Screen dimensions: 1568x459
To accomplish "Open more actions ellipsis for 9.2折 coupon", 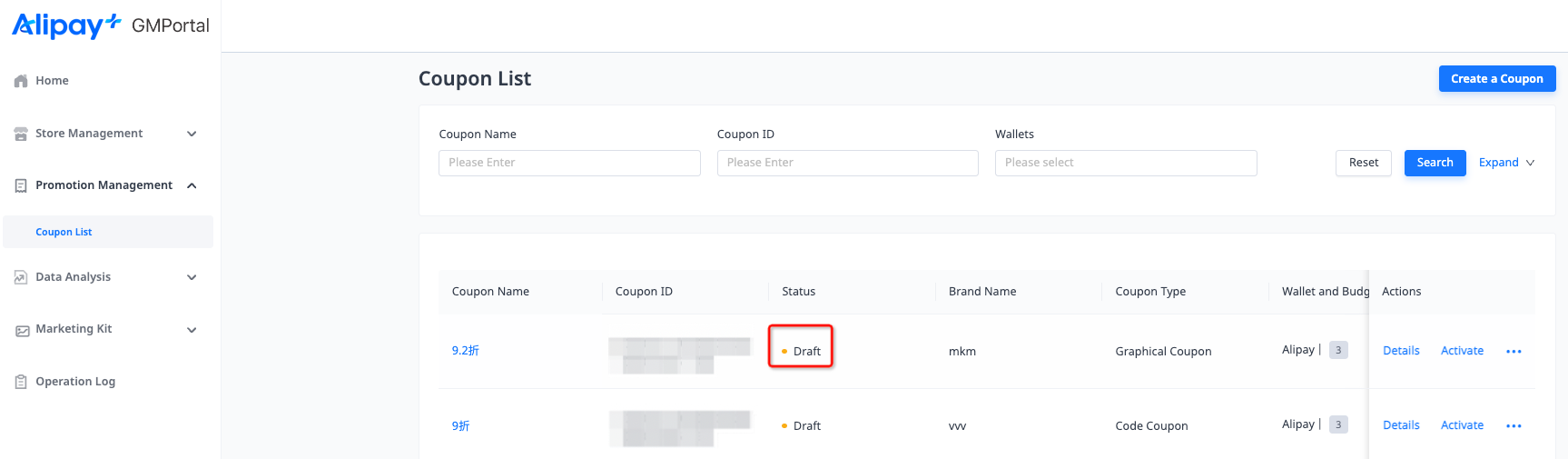I will coord(1514,352).
